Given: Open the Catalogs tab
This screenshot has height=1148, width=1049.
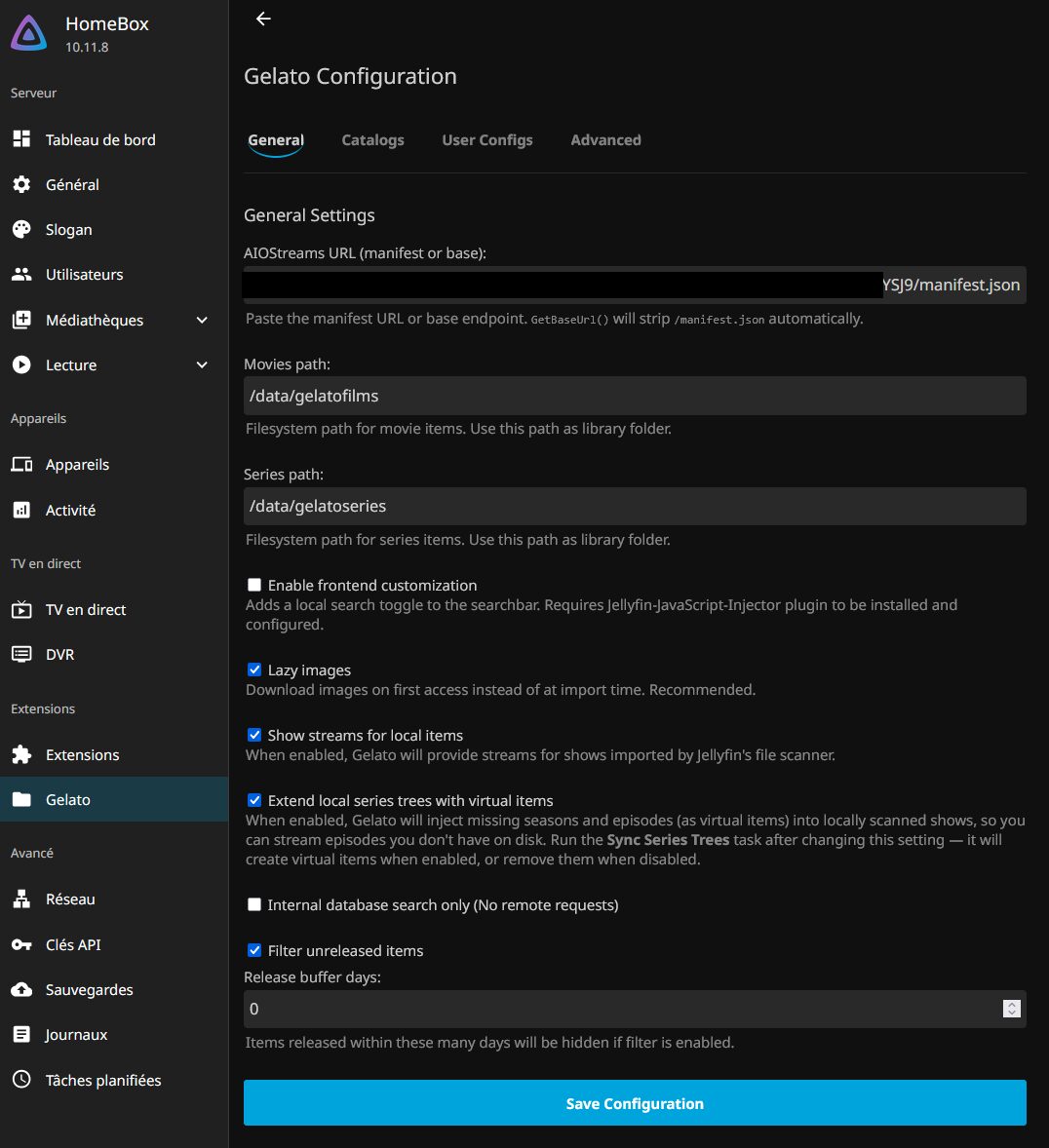Looking at the screenshot, I should pyautogui.click(x=372, y=139).
